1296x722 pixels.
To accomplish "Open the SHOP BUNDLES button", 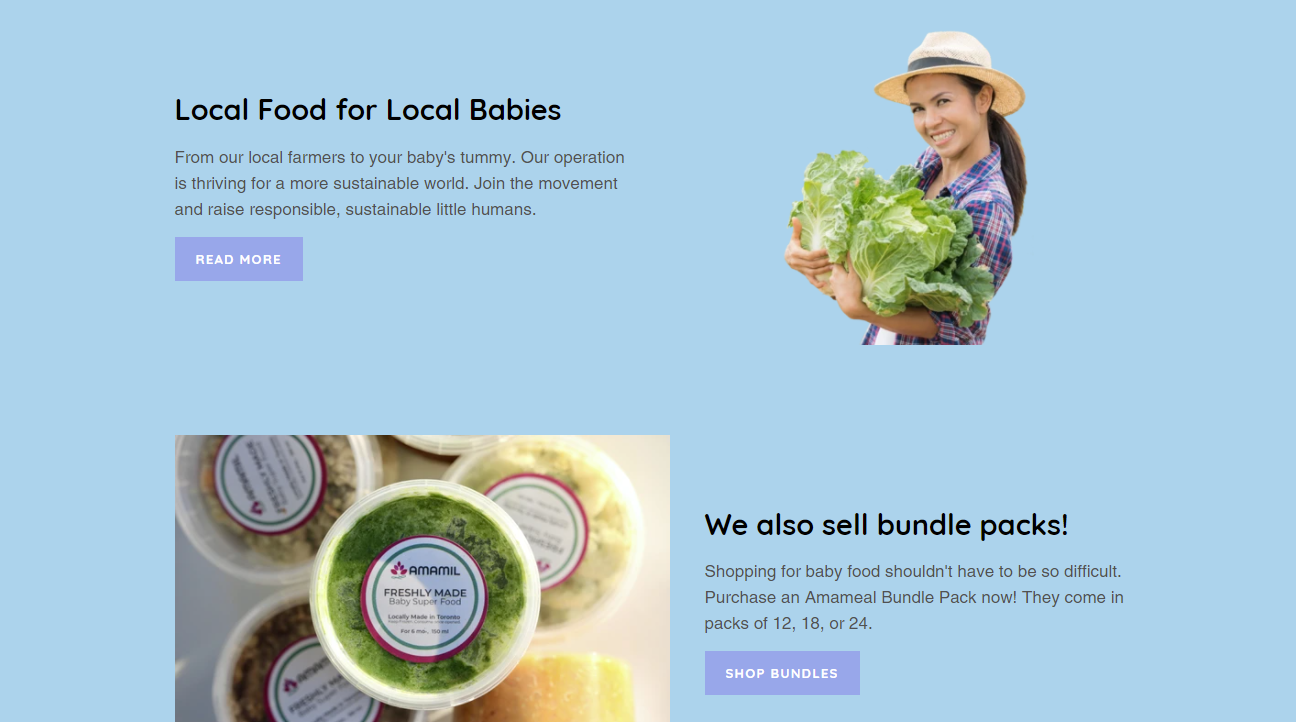I will click(782, 673).
